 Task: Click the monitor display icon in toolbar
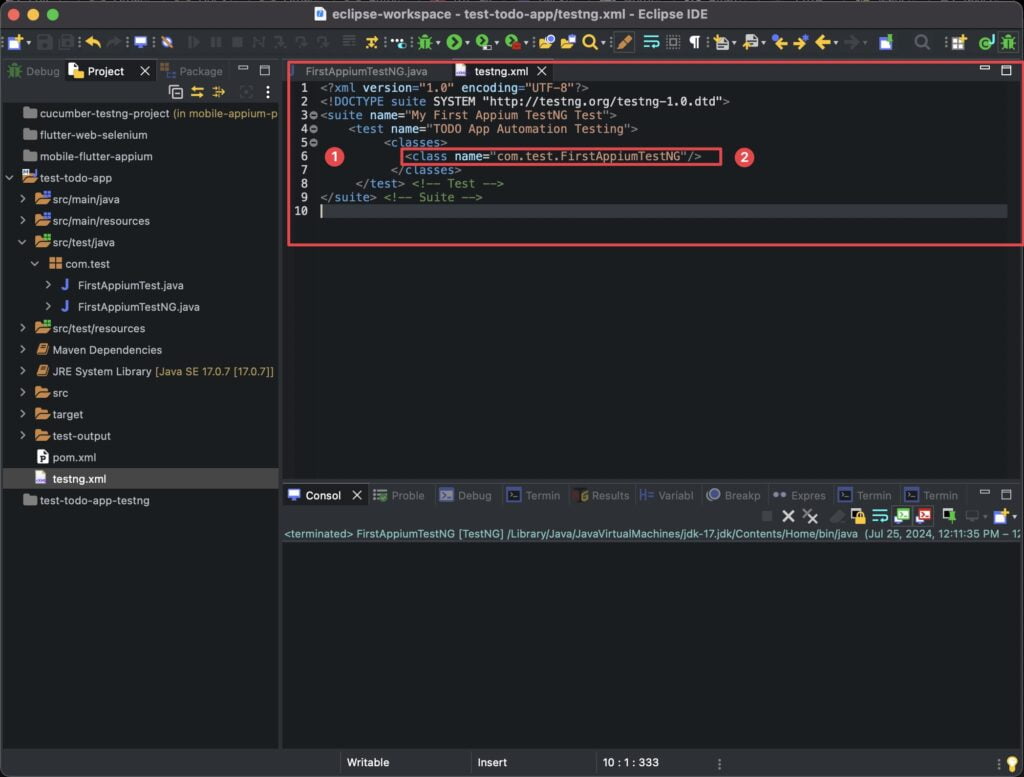140,42
